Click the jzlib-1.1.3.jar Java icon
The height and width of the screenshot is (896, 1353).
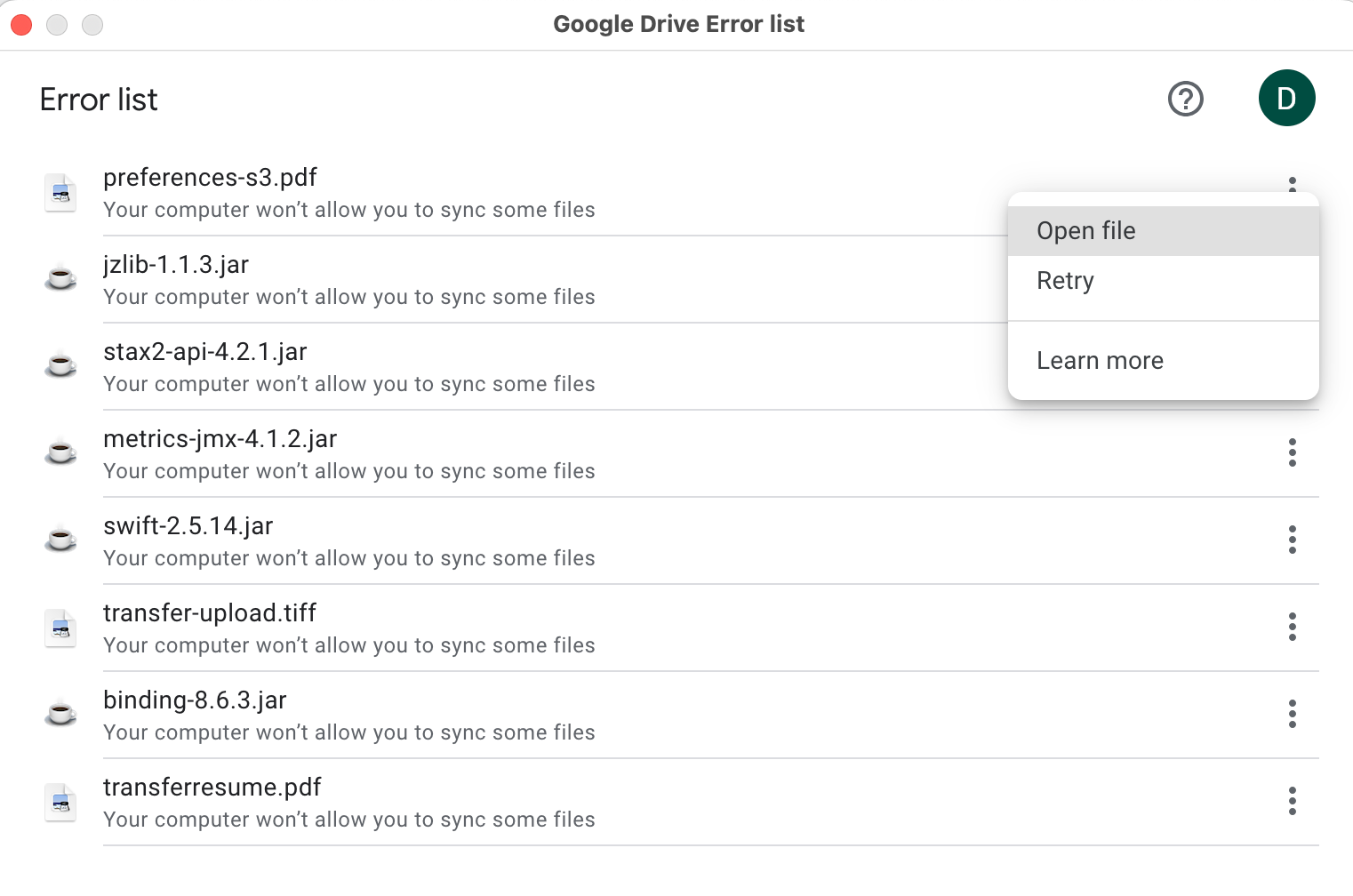[x=60, y=280]
